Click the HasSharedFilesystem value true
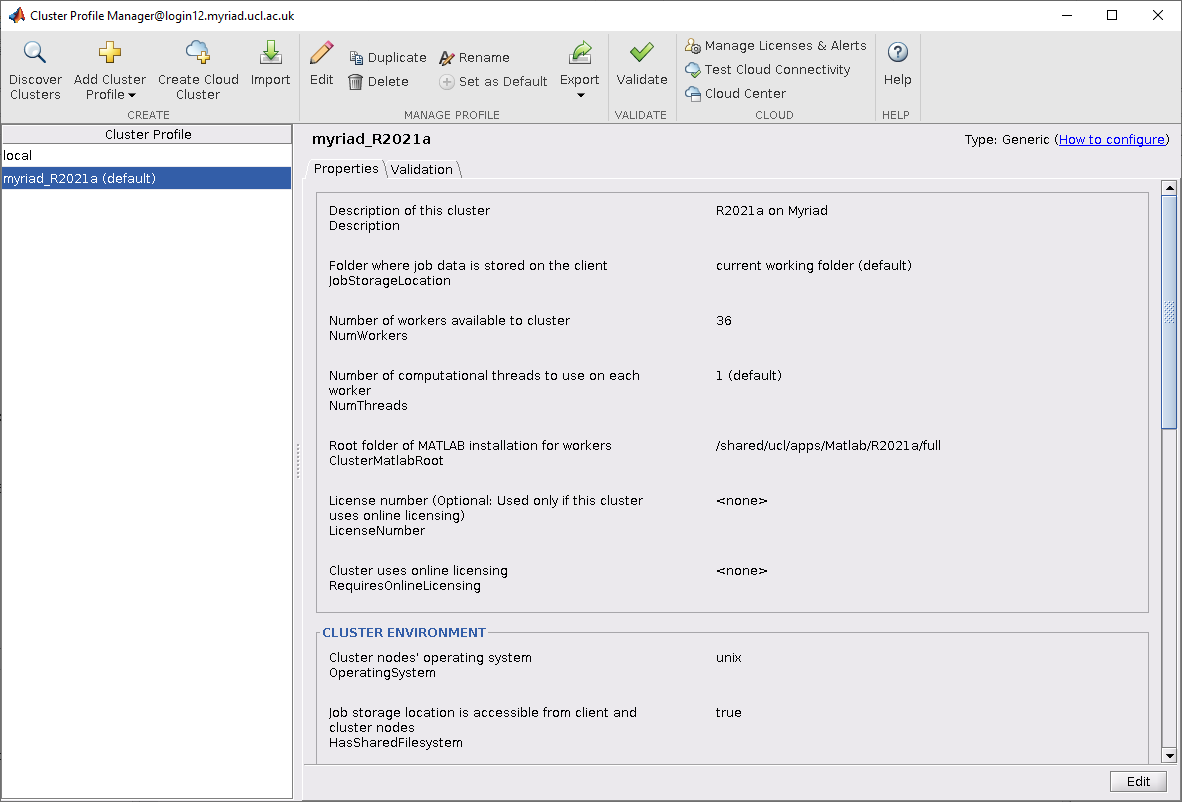 coord(728,712)
